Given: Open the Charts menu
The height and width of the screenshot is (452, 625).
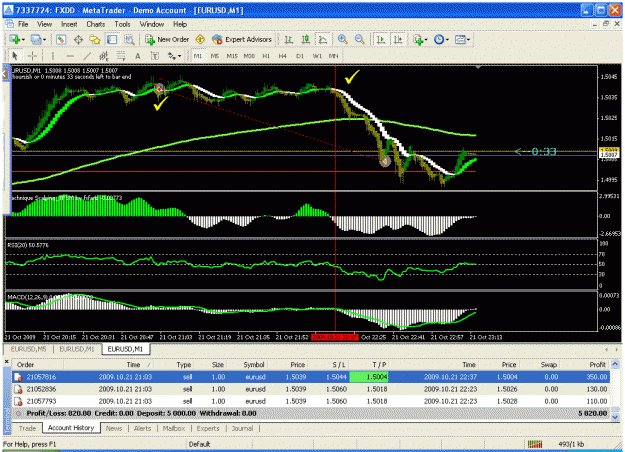Looking at the screenshot, I should [x=96, y=24].
